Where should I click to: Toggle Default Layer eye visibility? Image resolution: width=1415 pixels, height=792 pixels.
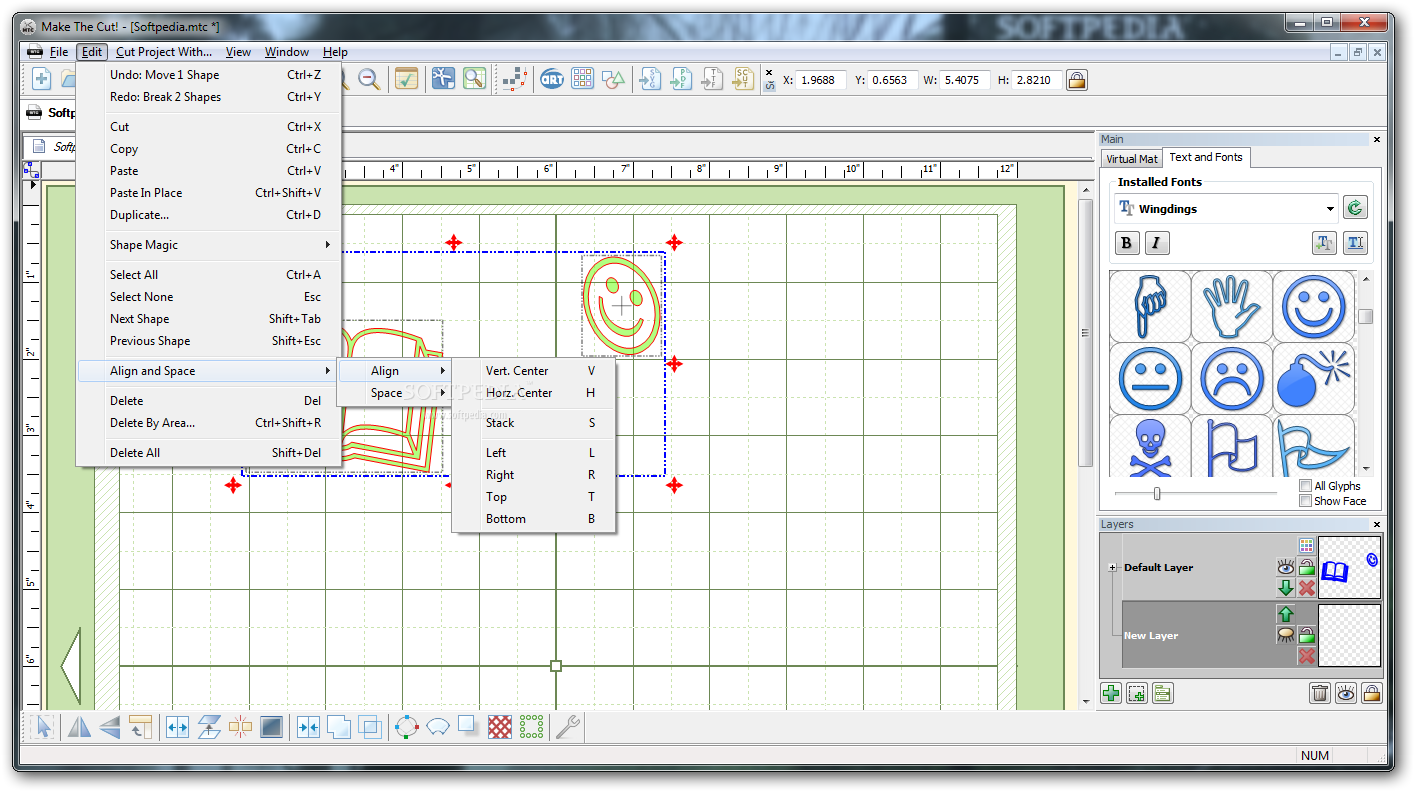point(1286,567)
